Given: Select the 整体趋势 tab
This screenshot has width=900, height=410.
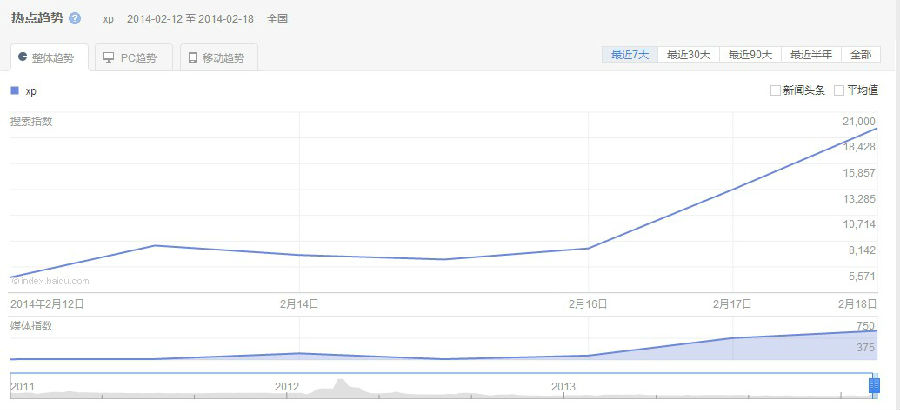Looking at the screenshot, I should (48, 58).
